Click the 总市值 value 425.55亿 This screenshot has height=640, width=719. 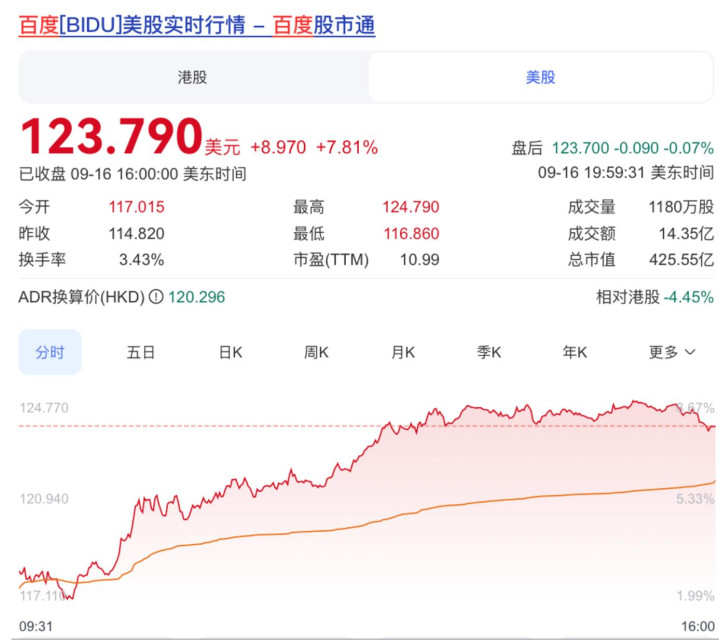tap(681, 260)
